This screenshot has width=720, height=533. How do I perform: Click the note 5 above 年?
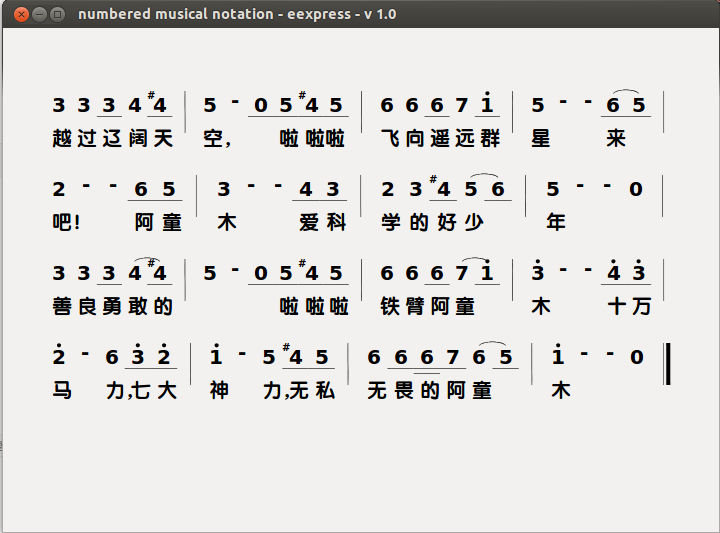pos(553,189)
